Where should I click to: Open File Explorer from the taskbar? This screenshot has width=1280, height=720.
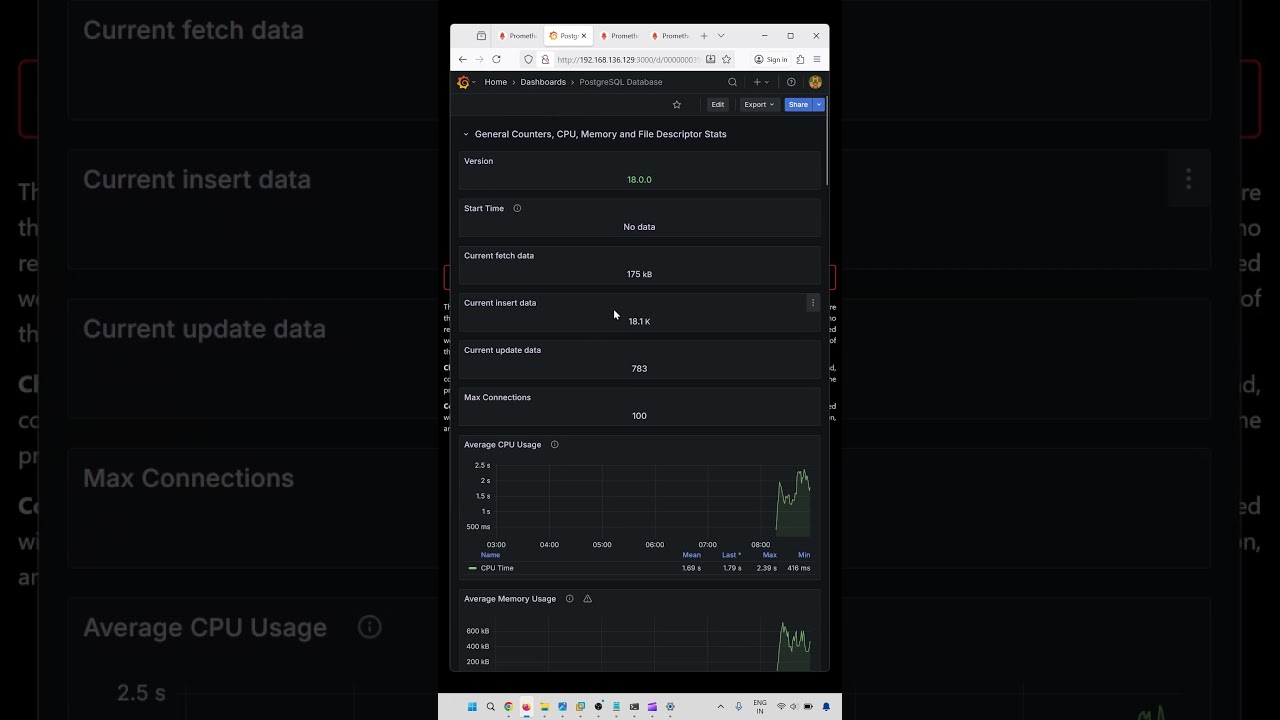544,707
